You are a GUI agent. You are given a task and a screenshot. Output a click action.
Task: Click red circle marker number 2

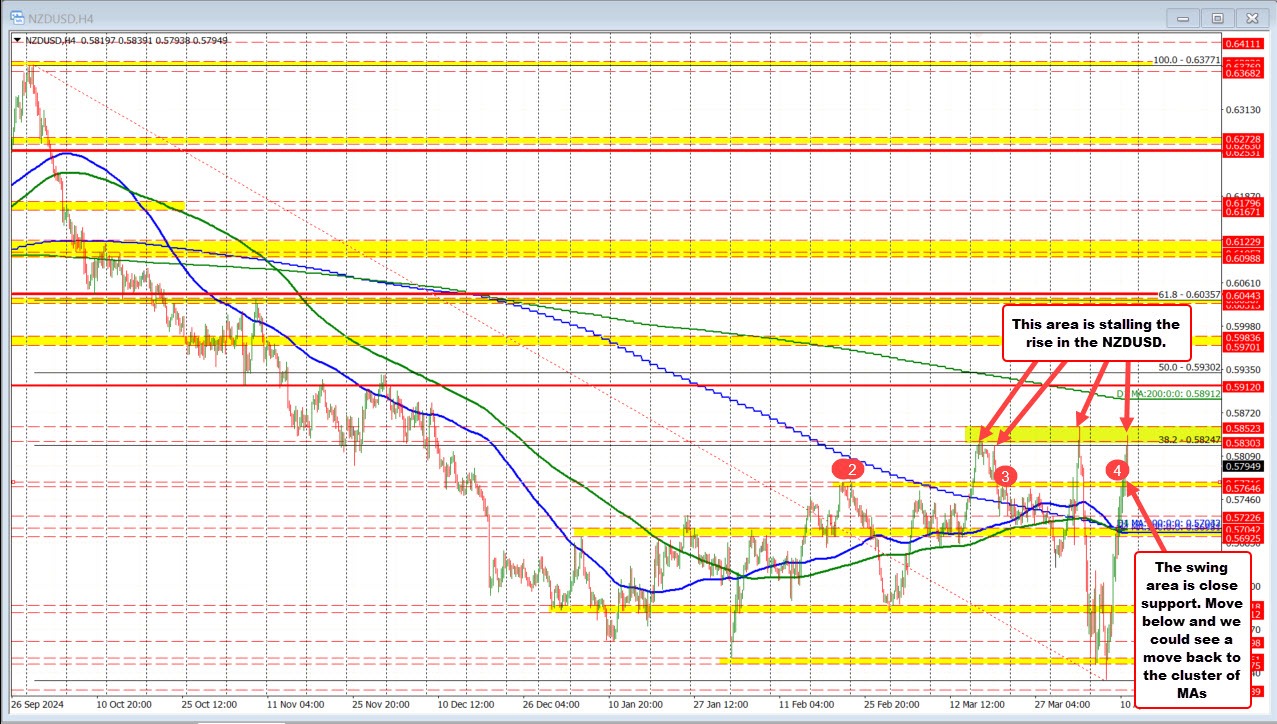tap(848, 469)
